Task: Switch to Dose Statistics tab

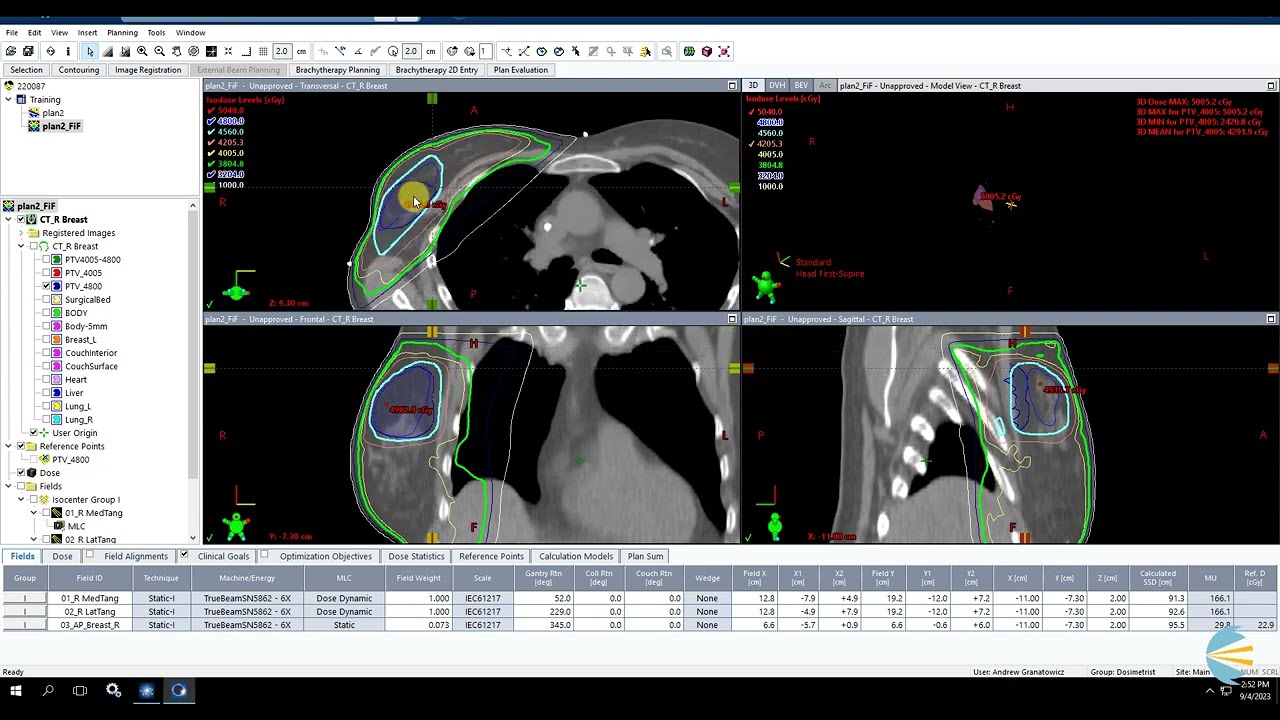Action: click(x=416, y=556)
